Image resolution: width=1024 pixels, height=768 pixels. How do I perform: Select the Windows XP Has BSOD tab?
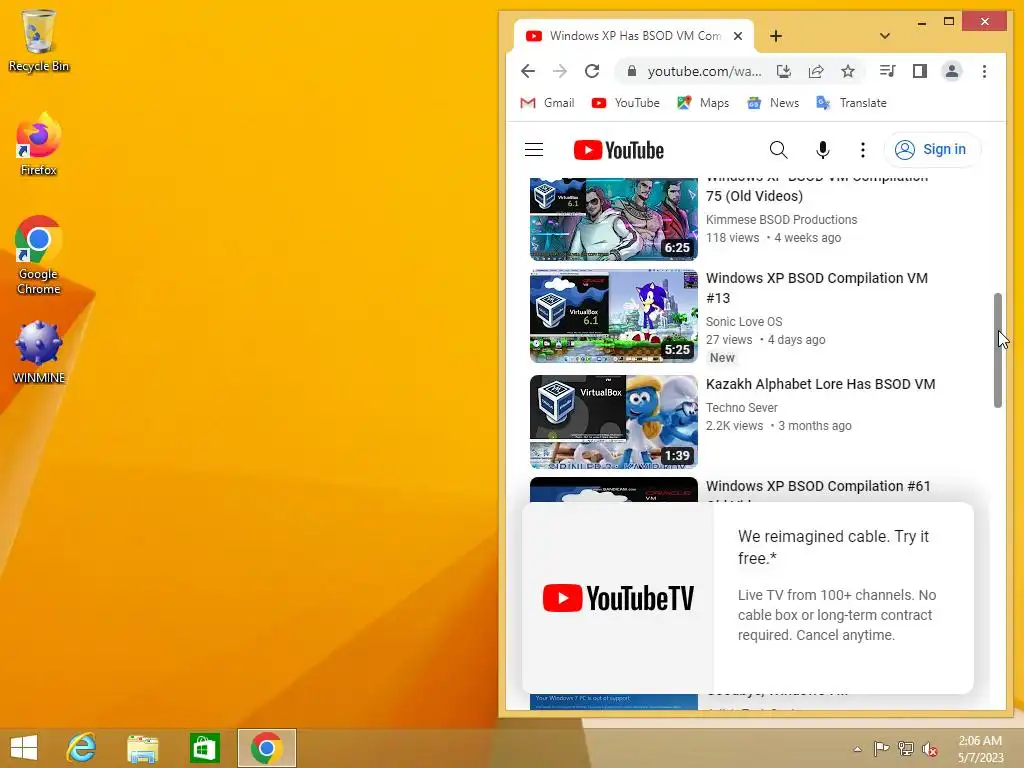[627, 36]
